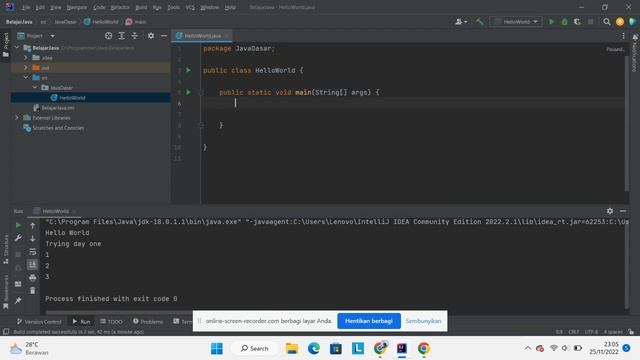
Task: Open run configuration wrench in Run panel
Action: tap(18, 238)
